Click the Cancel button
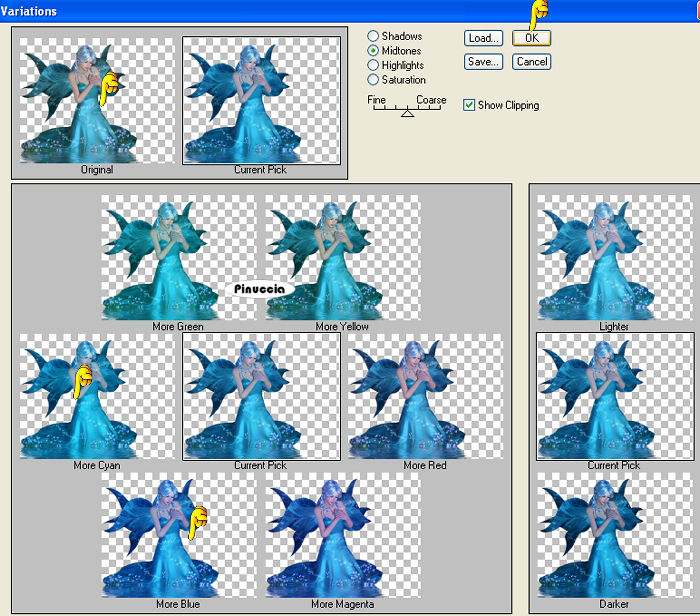The image size is (700, 616). (531, 62)
